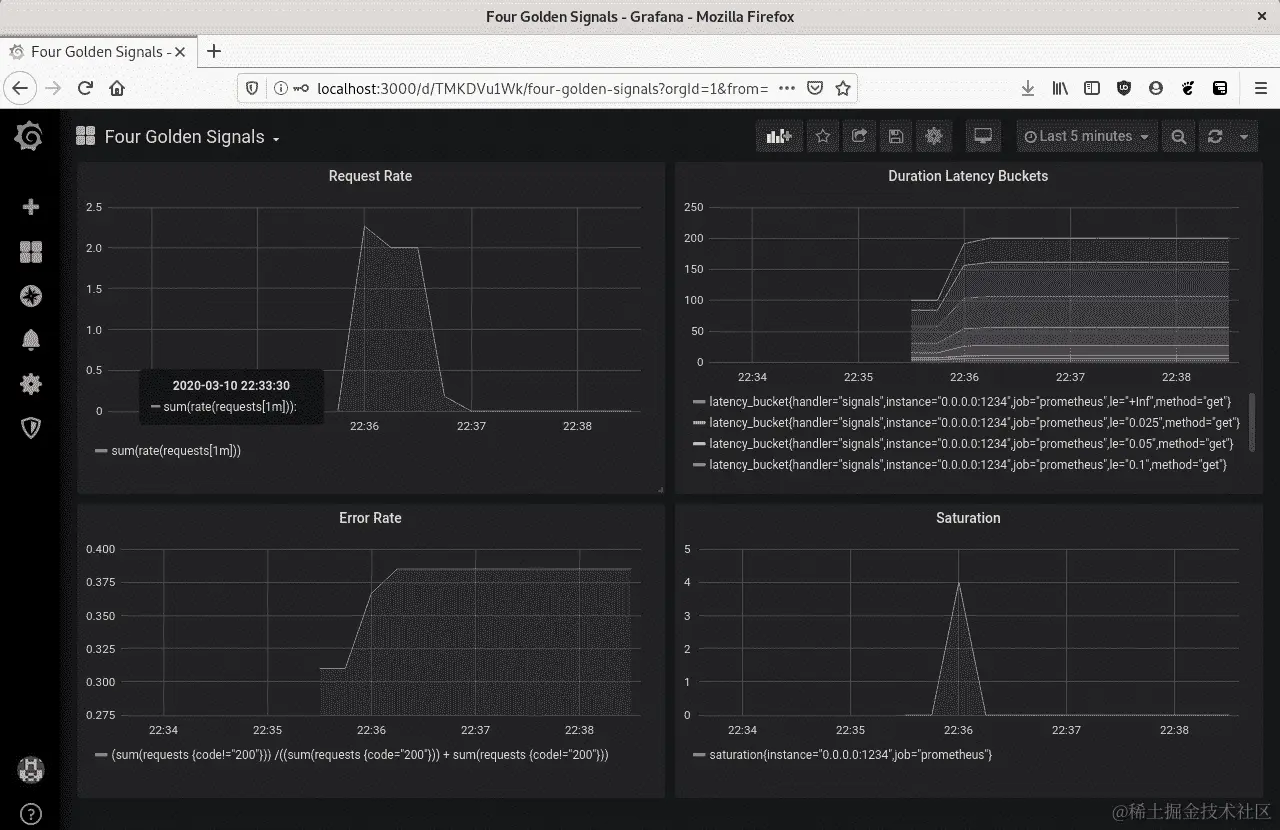Show tracking protection shield info
Viewport: 1280px width, 830px height.
(x=252, y=88)
